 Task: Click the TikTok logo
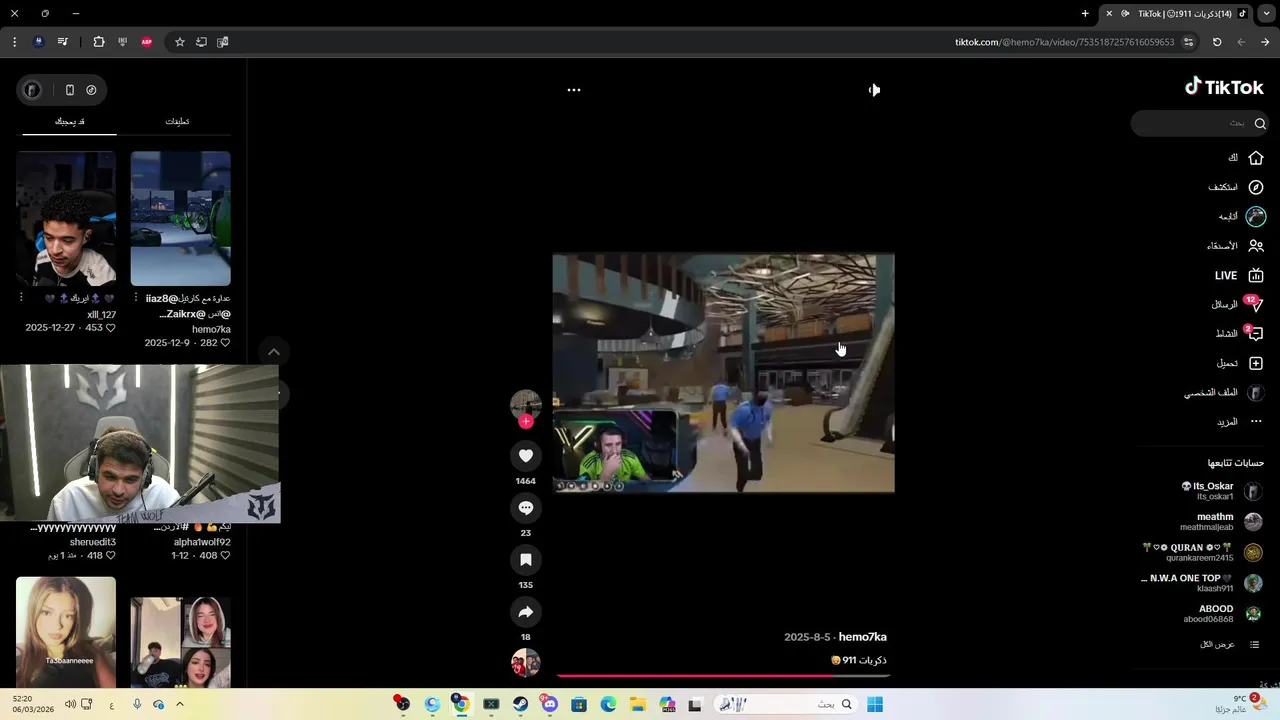coord(1224,87)
